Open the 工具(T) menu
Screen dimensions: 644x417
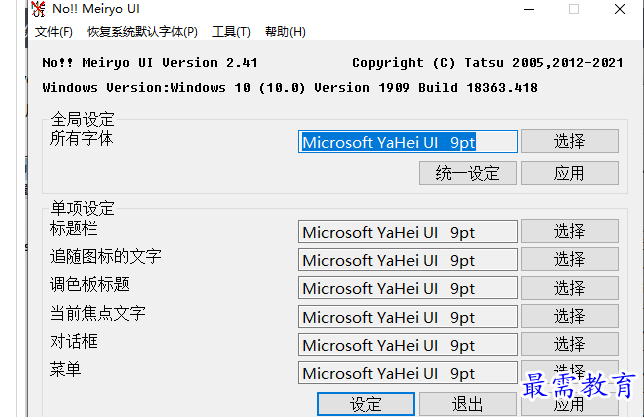[231, 32]
